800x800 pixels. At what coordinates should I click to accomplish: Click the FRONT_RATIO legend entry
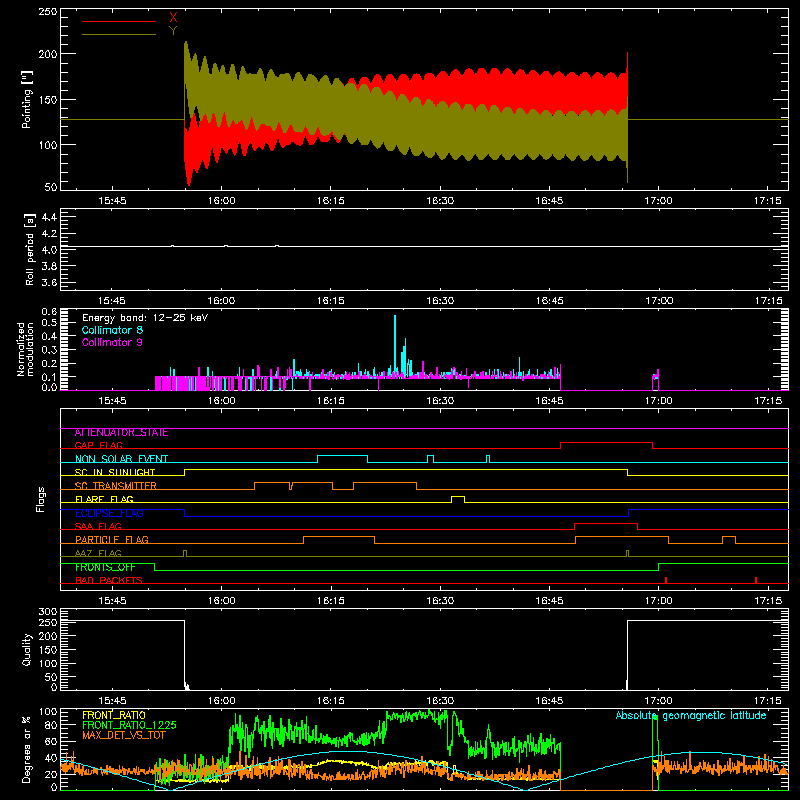tap(114, 715)
